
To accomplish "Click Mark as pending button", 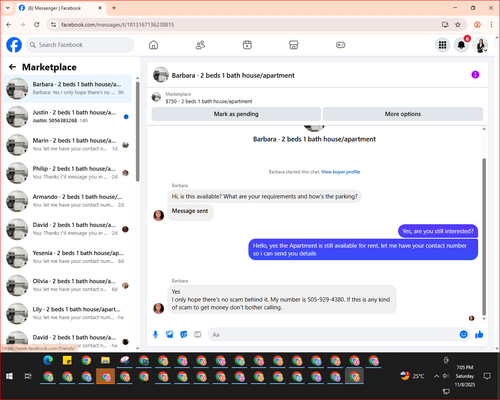I will [x=236, y=114].
